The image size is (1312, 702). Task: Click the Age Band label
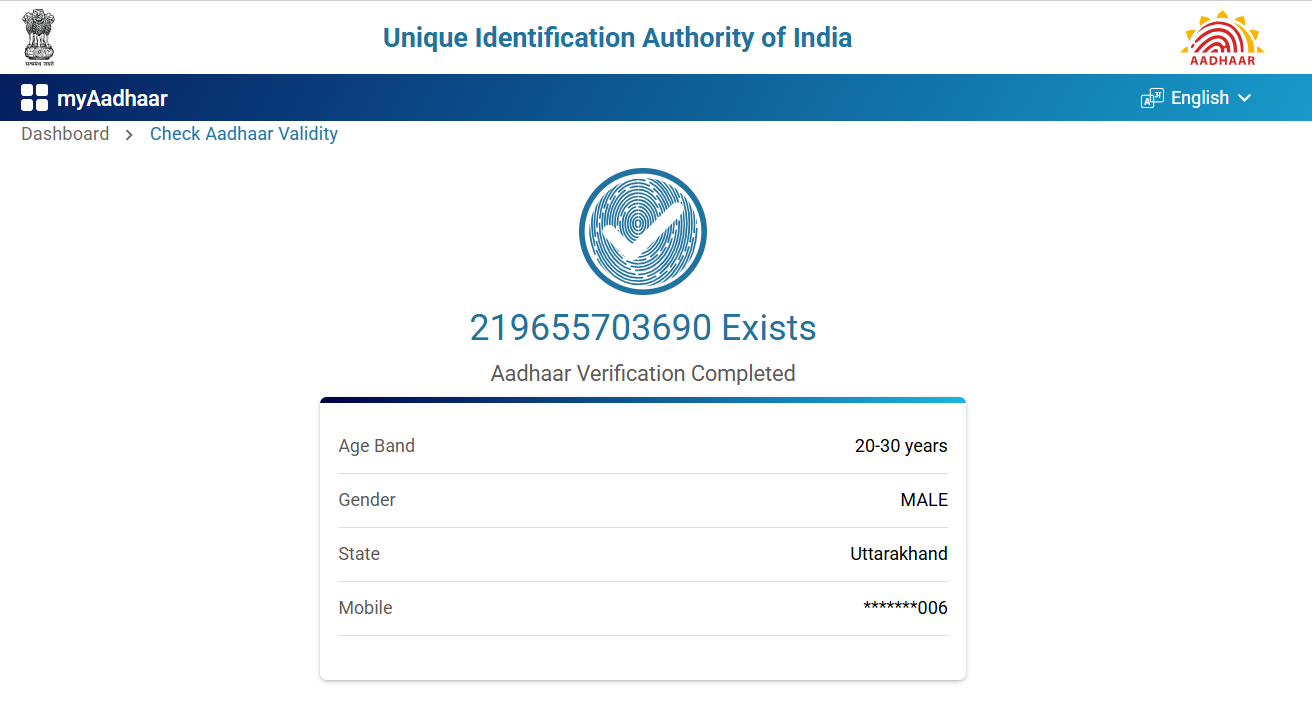point(376,446)
